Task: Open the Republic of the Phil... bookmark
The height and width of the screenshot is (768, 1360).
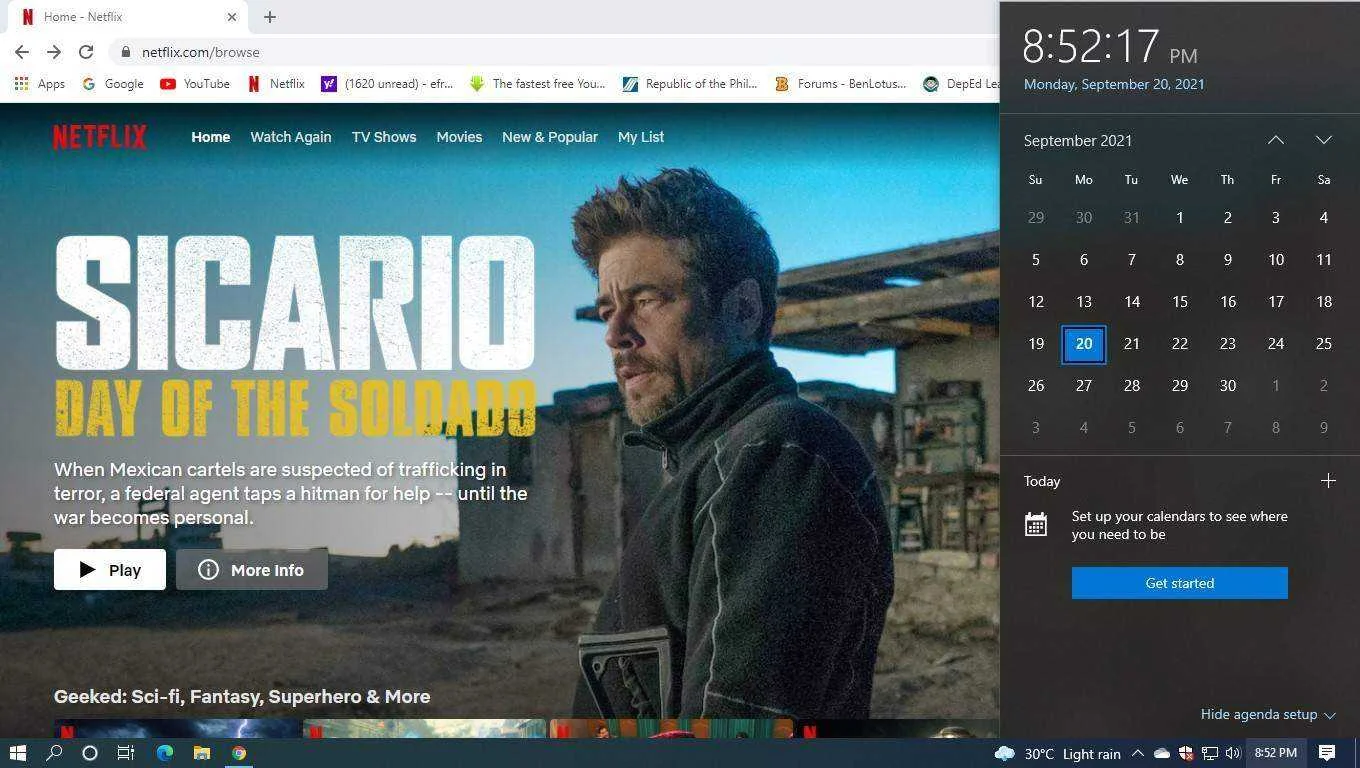Action: (690, 84)
